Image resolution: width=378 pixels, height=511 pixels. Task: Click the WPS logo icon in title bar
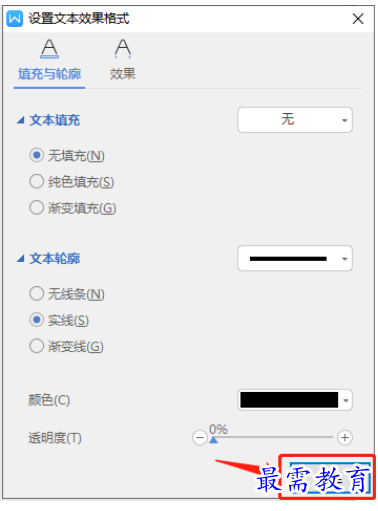(15, 19)
